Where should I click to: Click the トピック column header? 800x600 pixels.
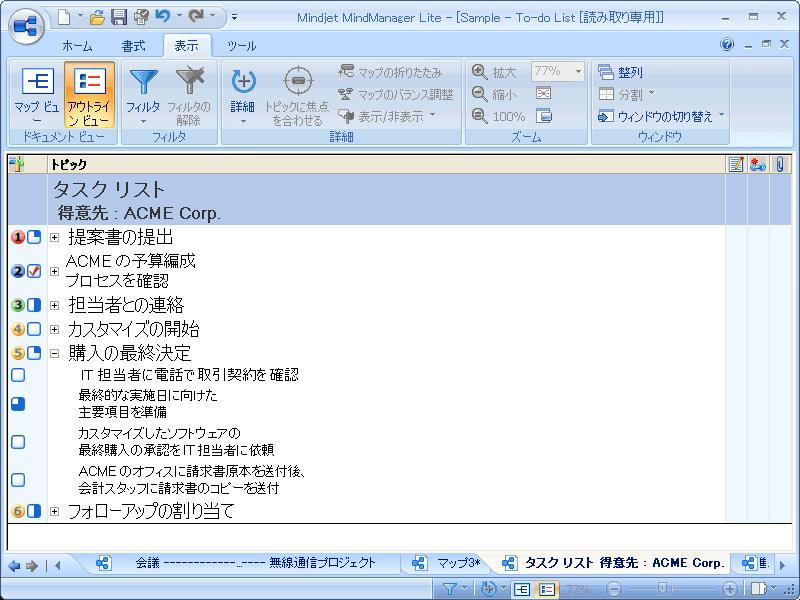click(386, 164)
